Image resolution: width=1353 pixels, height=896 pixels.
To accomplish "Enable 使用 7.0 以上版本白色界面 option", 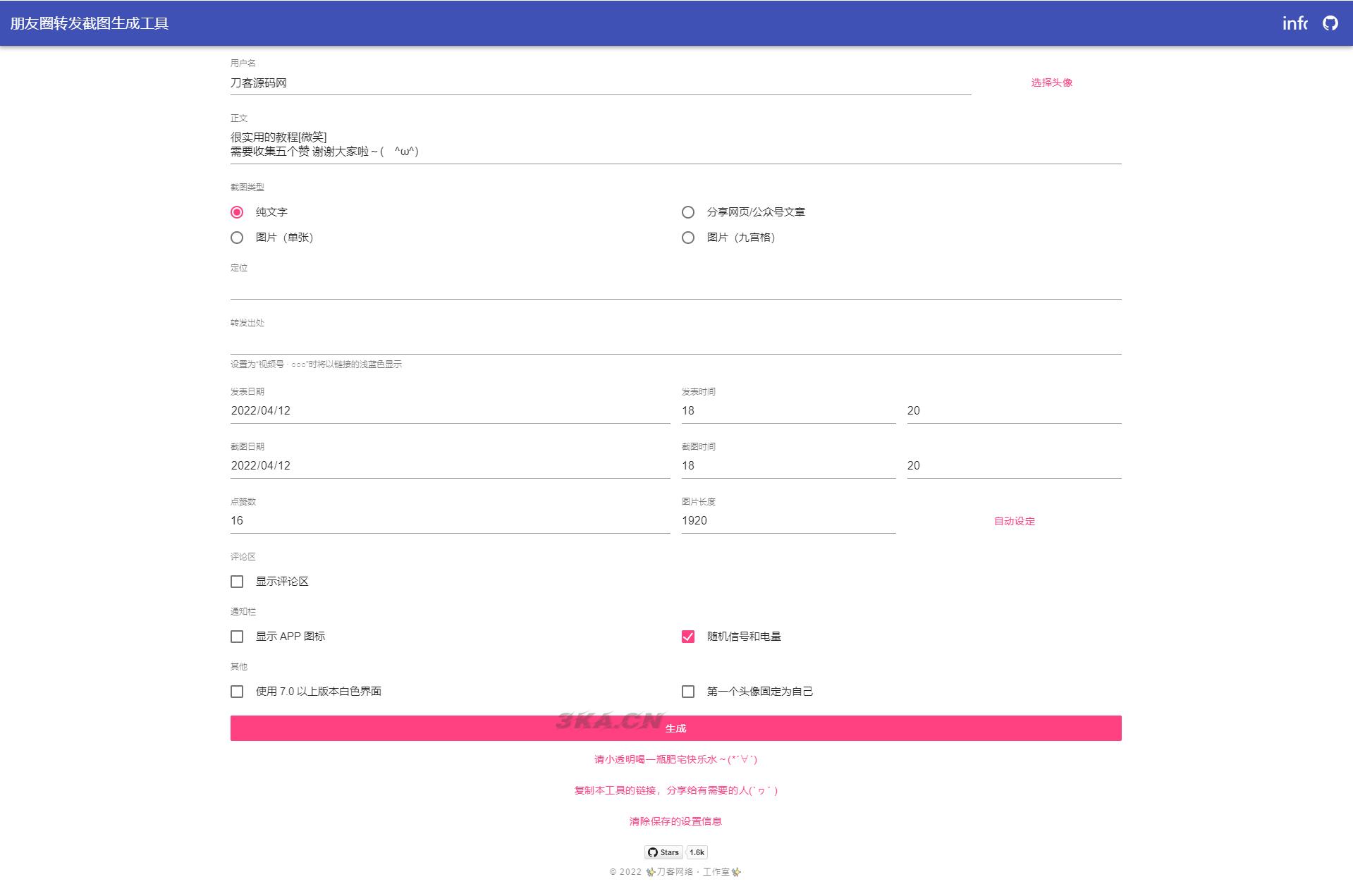I will pyautogui.click(x=237, y=692).
